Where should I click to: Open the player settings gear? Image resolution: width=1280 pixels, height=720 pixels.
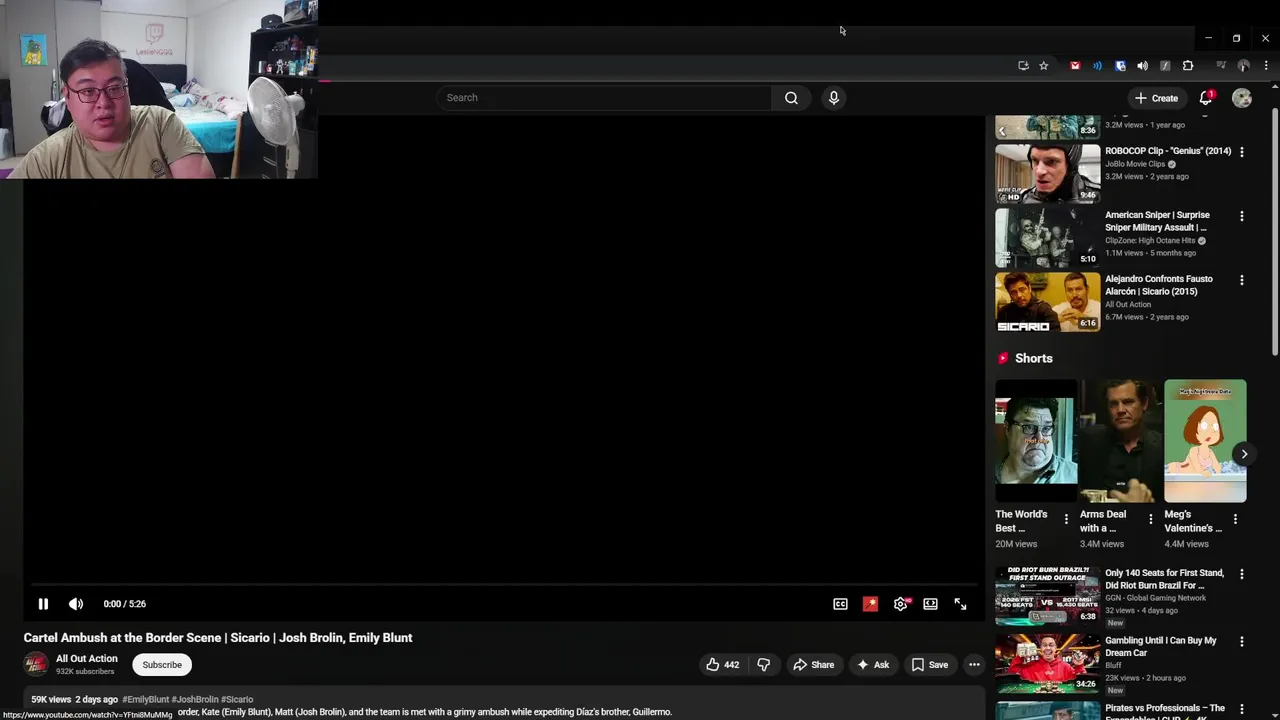tap(900, 604)
